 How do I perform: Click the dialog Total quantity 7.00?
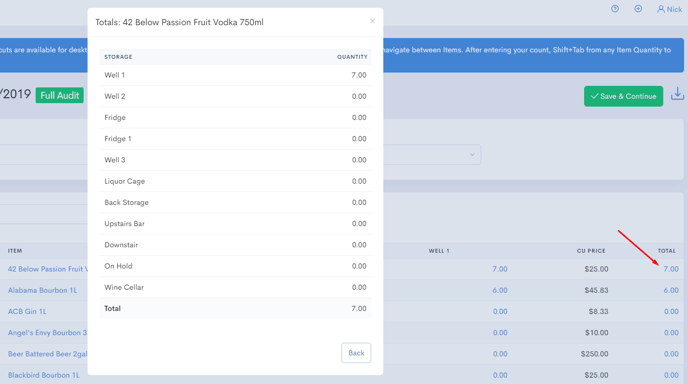pyautogui.click(x=358, y=309)
